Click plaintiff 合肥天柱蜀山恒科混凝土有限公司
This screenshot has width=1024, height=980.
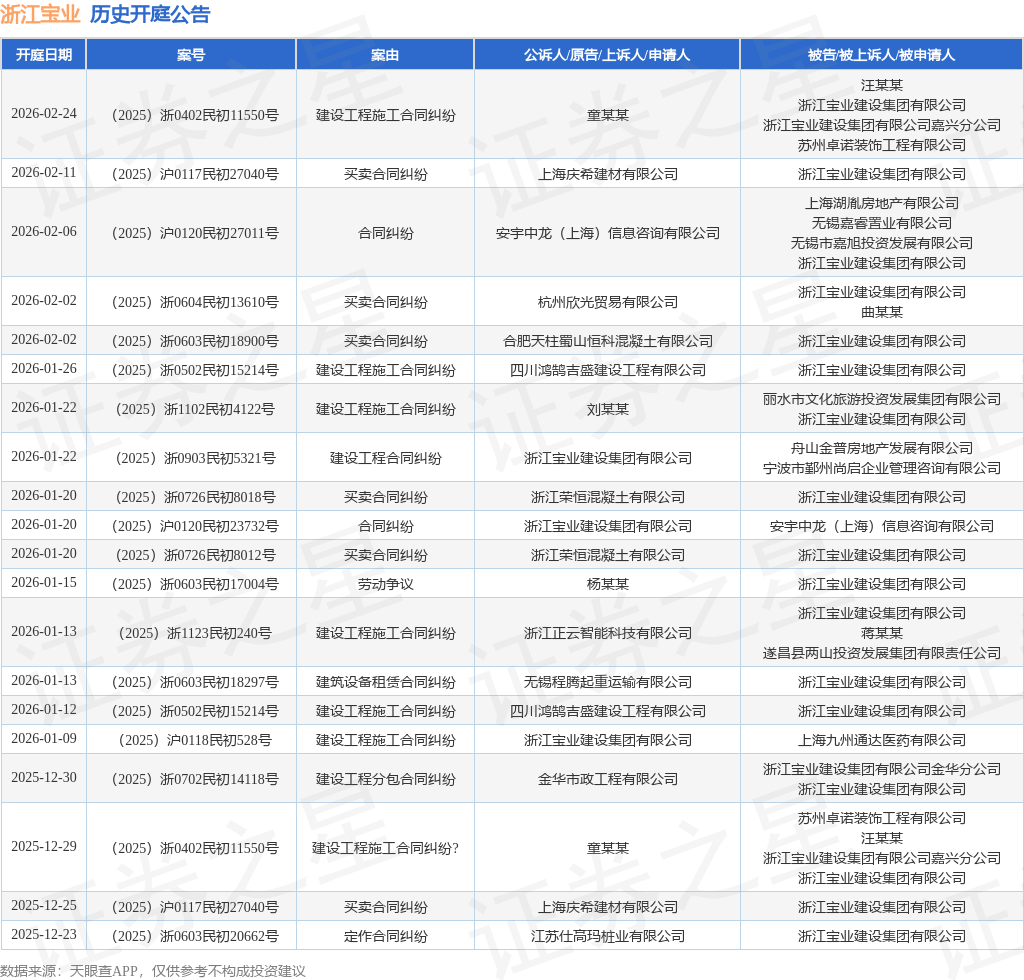tap(607, 341)
